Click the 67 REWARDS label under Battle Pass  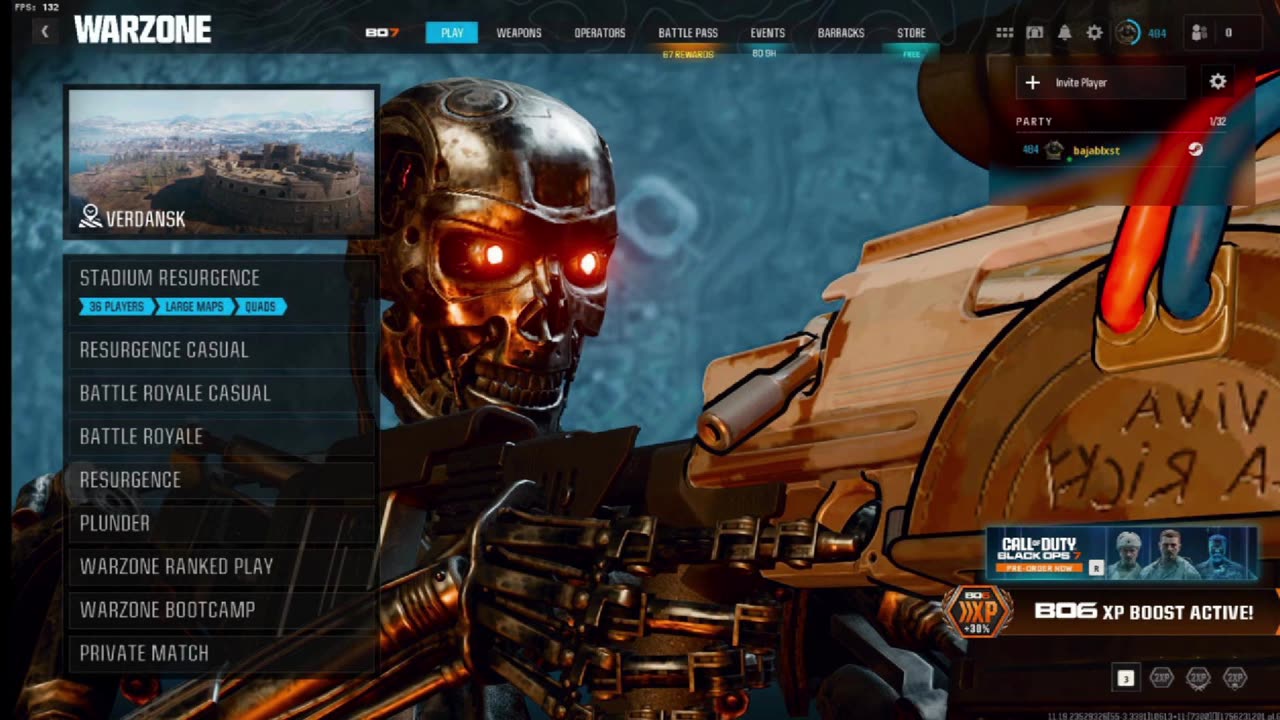click(x=688, y=54)
